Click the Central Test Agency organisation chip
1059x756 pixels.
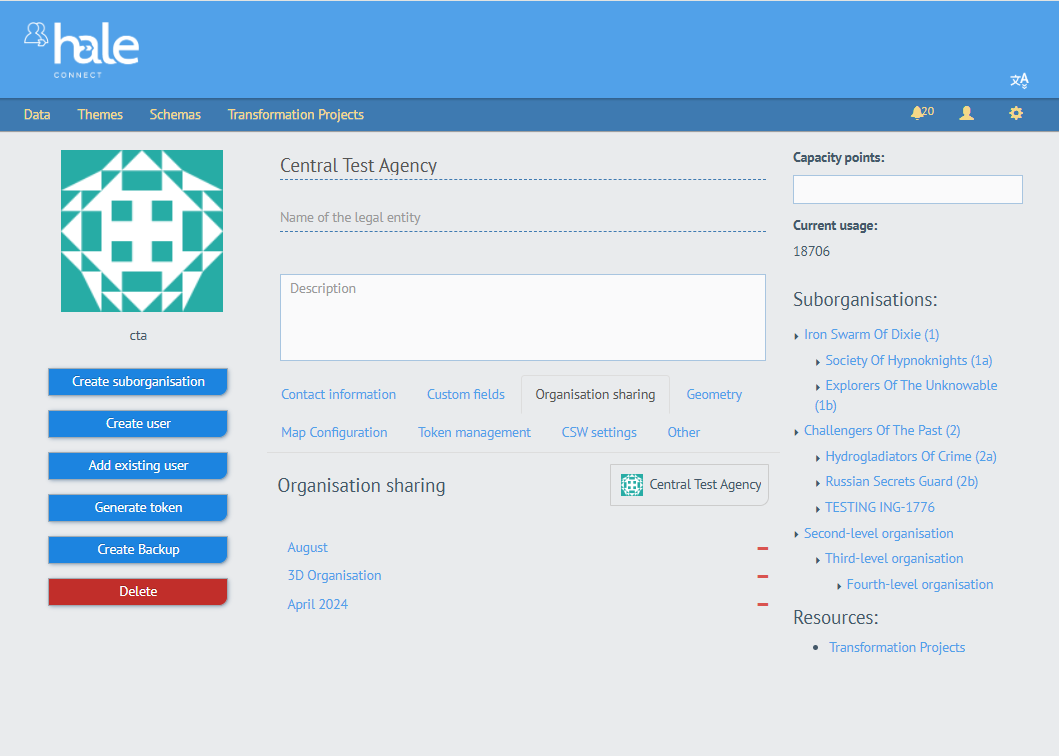pos(689,484)
